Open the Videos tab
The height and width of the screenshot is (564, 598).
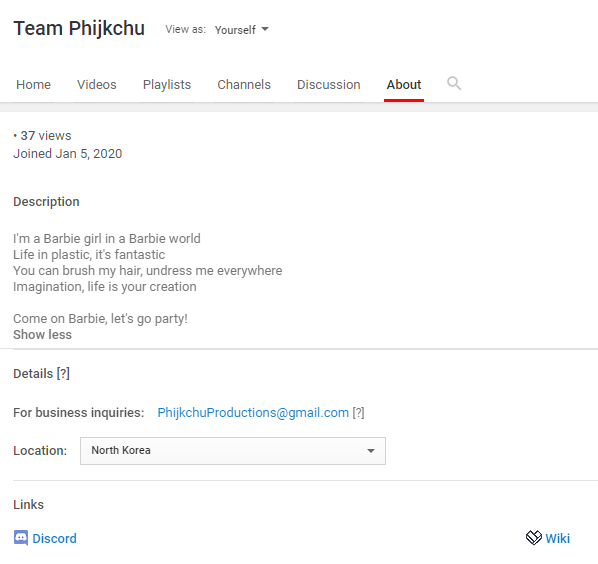pos(96,85)
